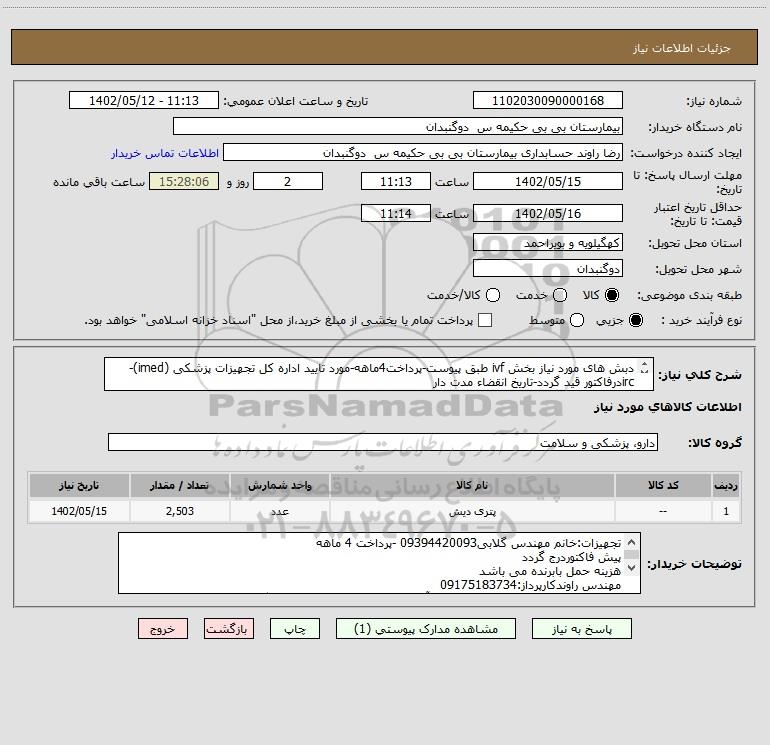Click the توضیحات خریدار text area
Image resolution: width=770 pixels, height=745 pixels.
click(x=379, y=563)
